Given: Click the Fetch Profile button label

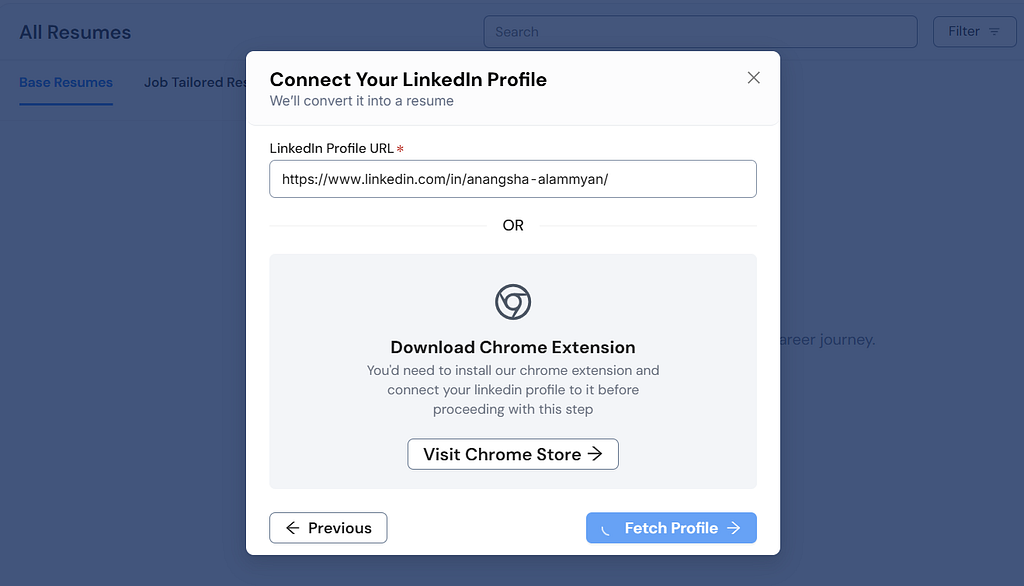Looking at the screenshot, I should click(671, 528).
